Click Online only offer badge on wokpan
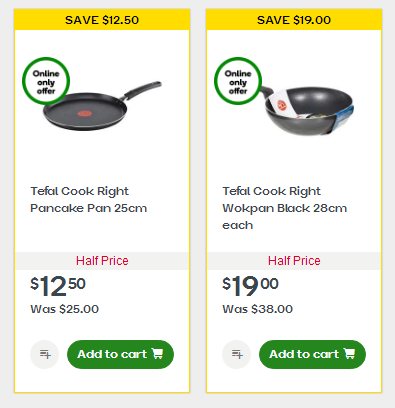This screenshot has width=395, height=408. tap(238, 81)
